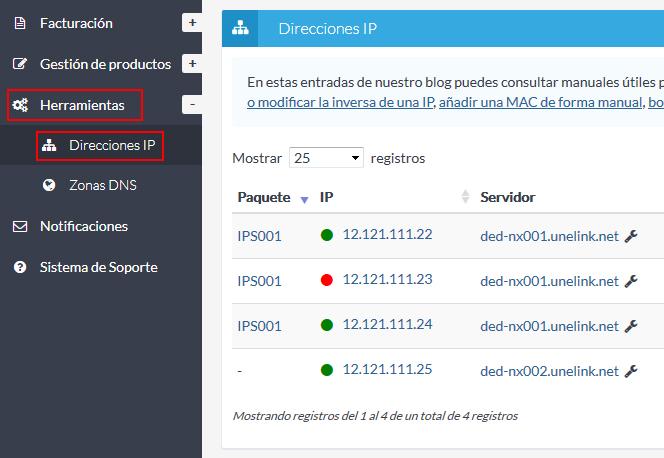Open the ded-nx002.unelink.net server link
This screenshot has height=458, width=664.
click(549, 371)
